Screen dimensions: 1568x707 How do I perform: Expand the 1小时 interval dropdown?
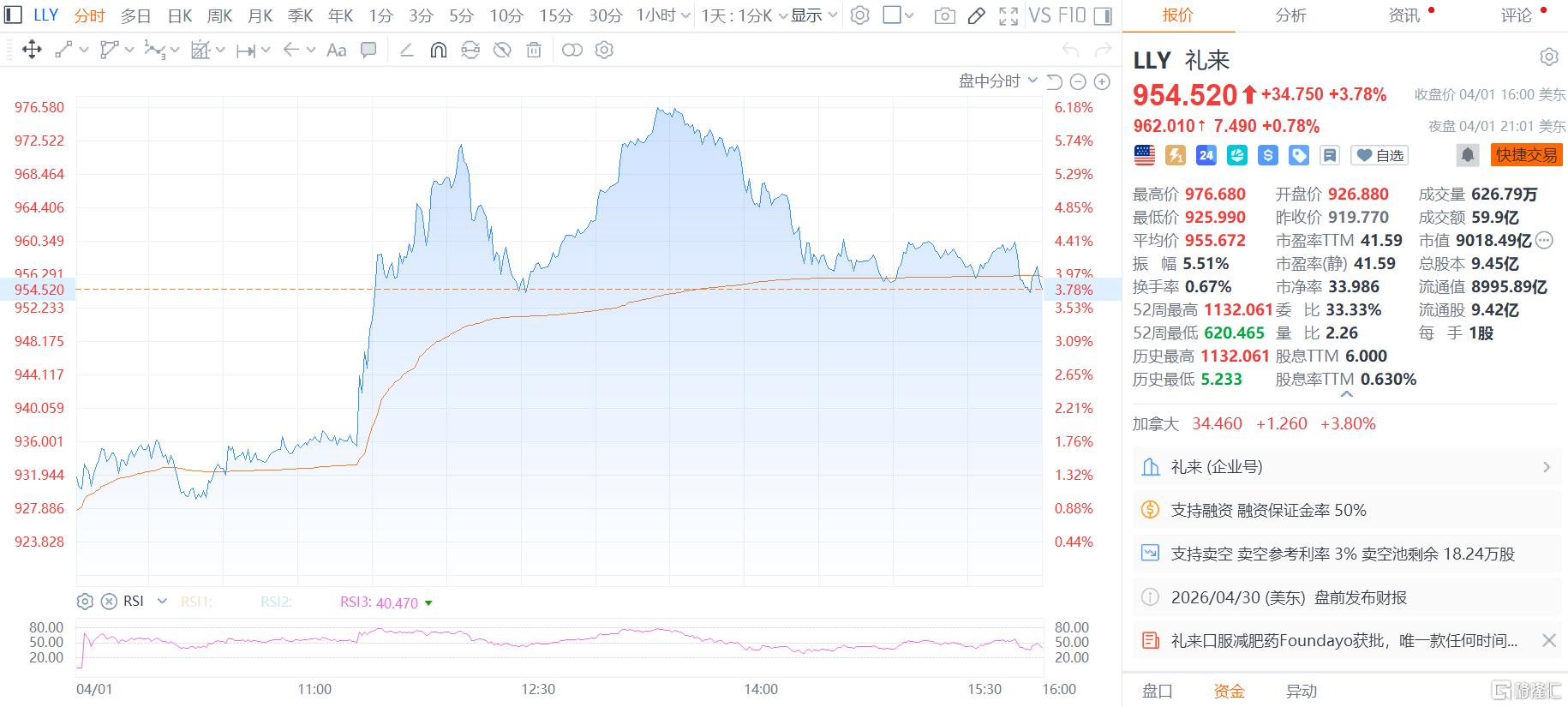click(662, 15)
